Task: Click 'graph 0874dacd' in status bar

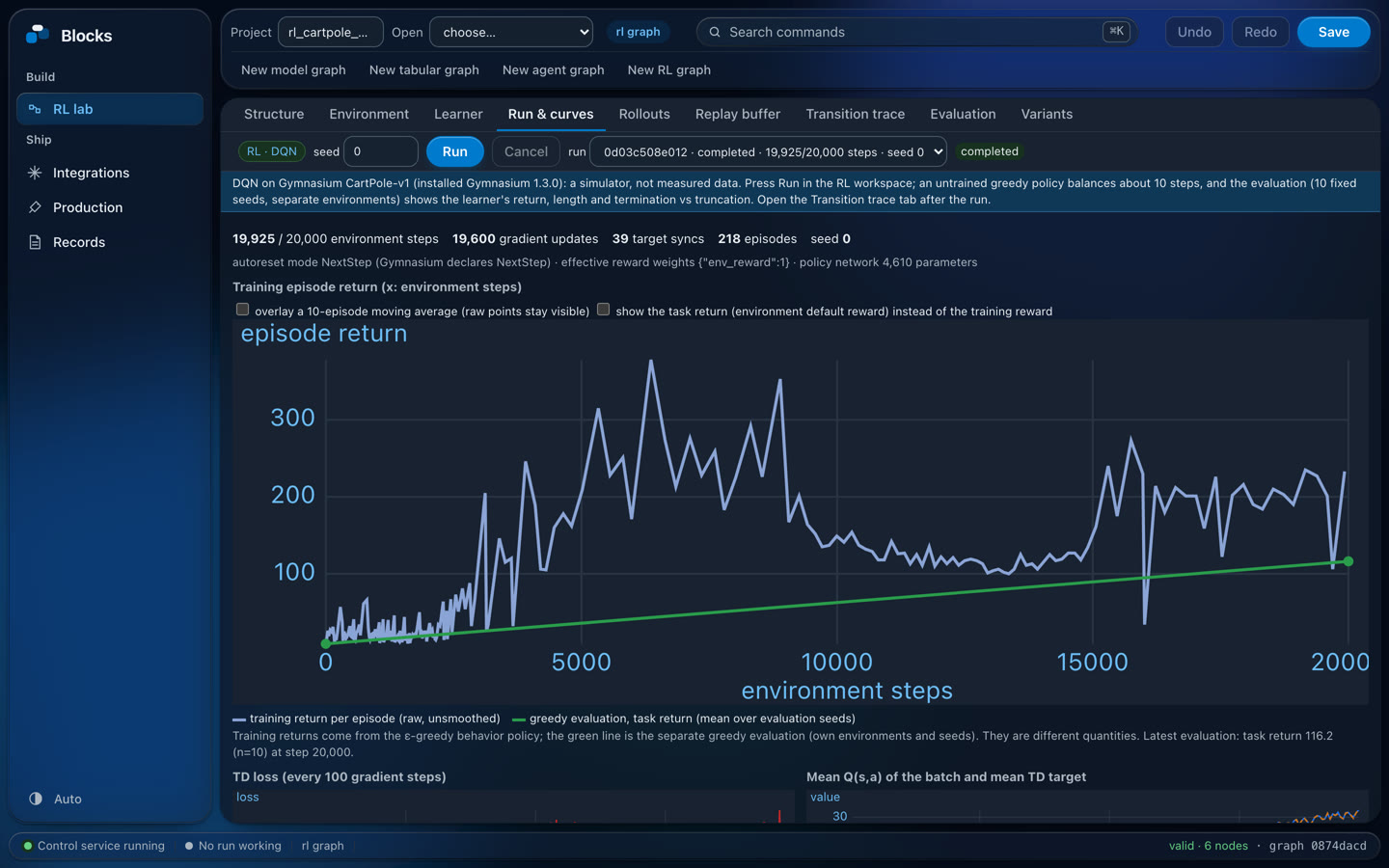Action: (1317, 846)
